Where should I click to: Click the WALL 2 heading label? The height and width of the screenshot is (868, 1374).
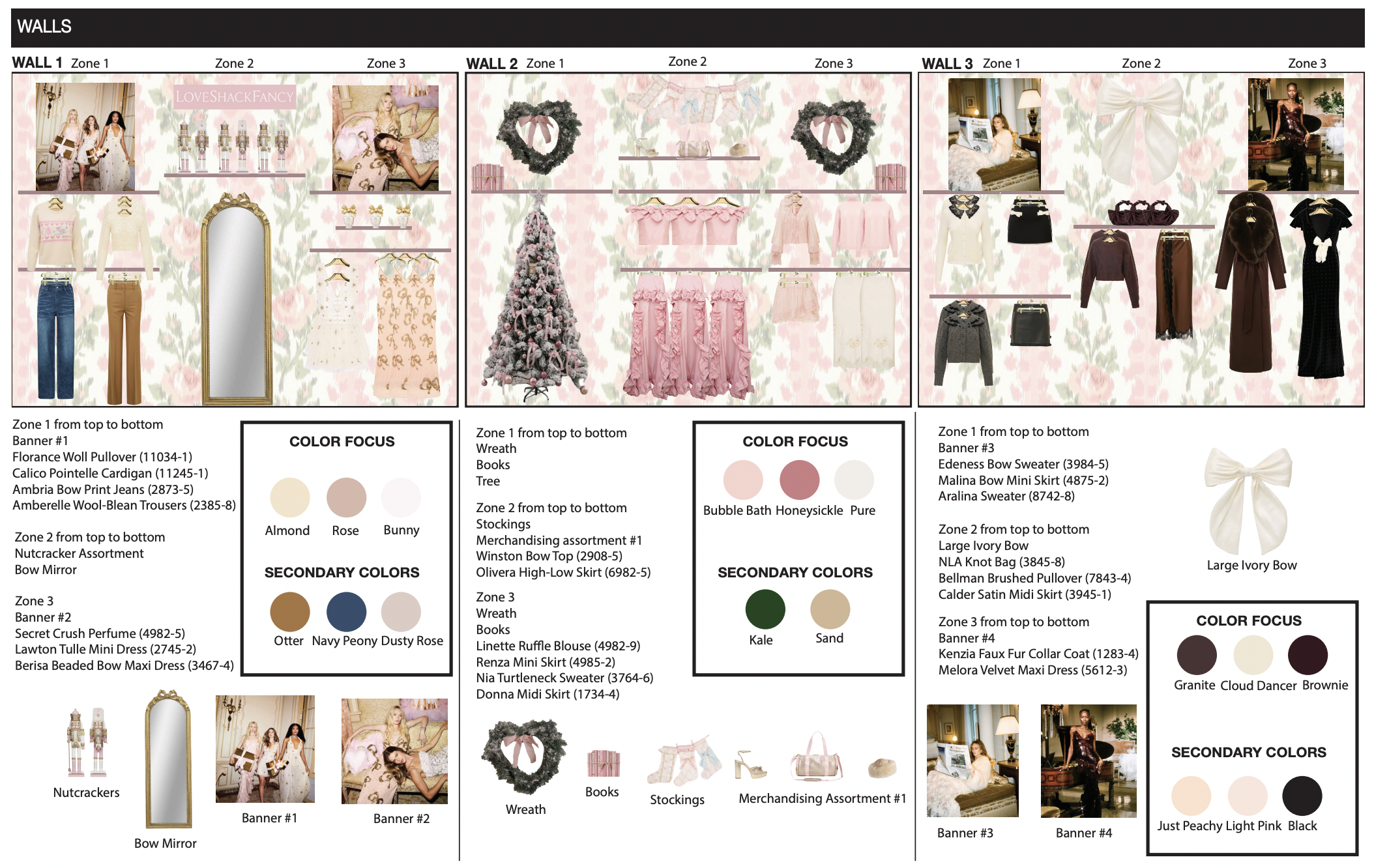tap(491, 64)
